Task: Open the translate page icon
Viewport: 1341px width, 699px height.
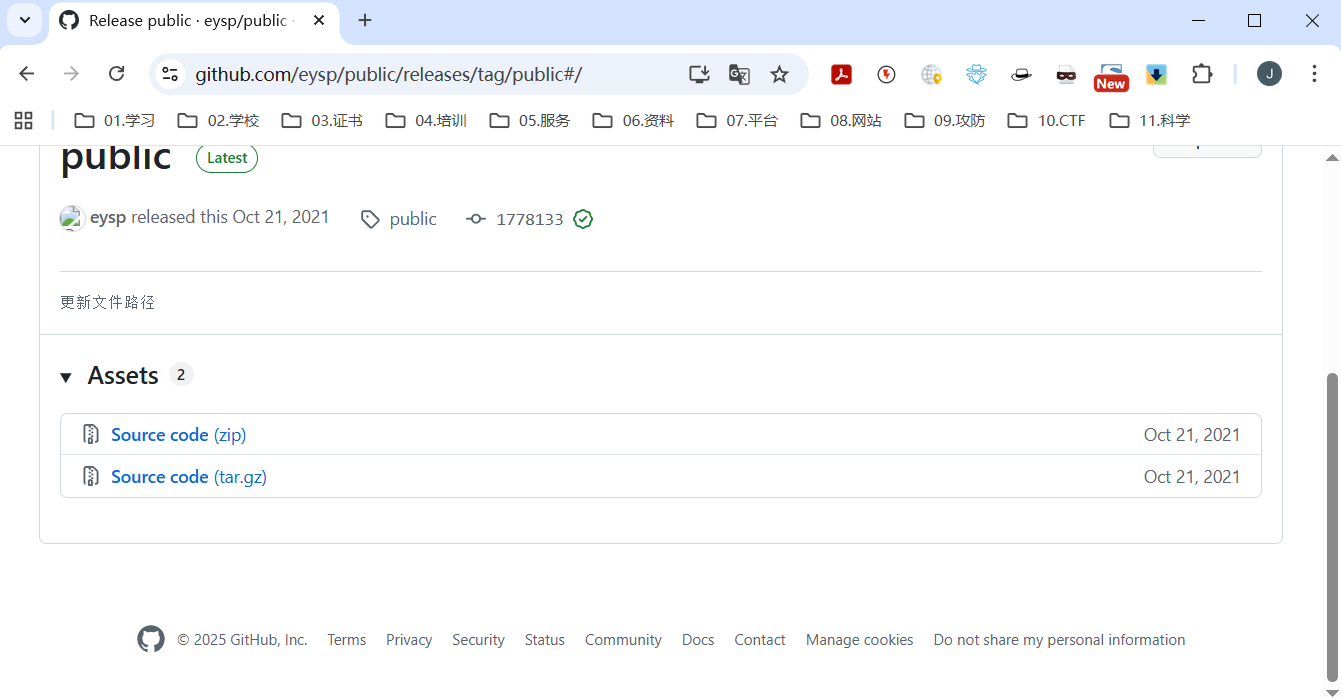Action: pyautogui.click(x=739, y=74)
